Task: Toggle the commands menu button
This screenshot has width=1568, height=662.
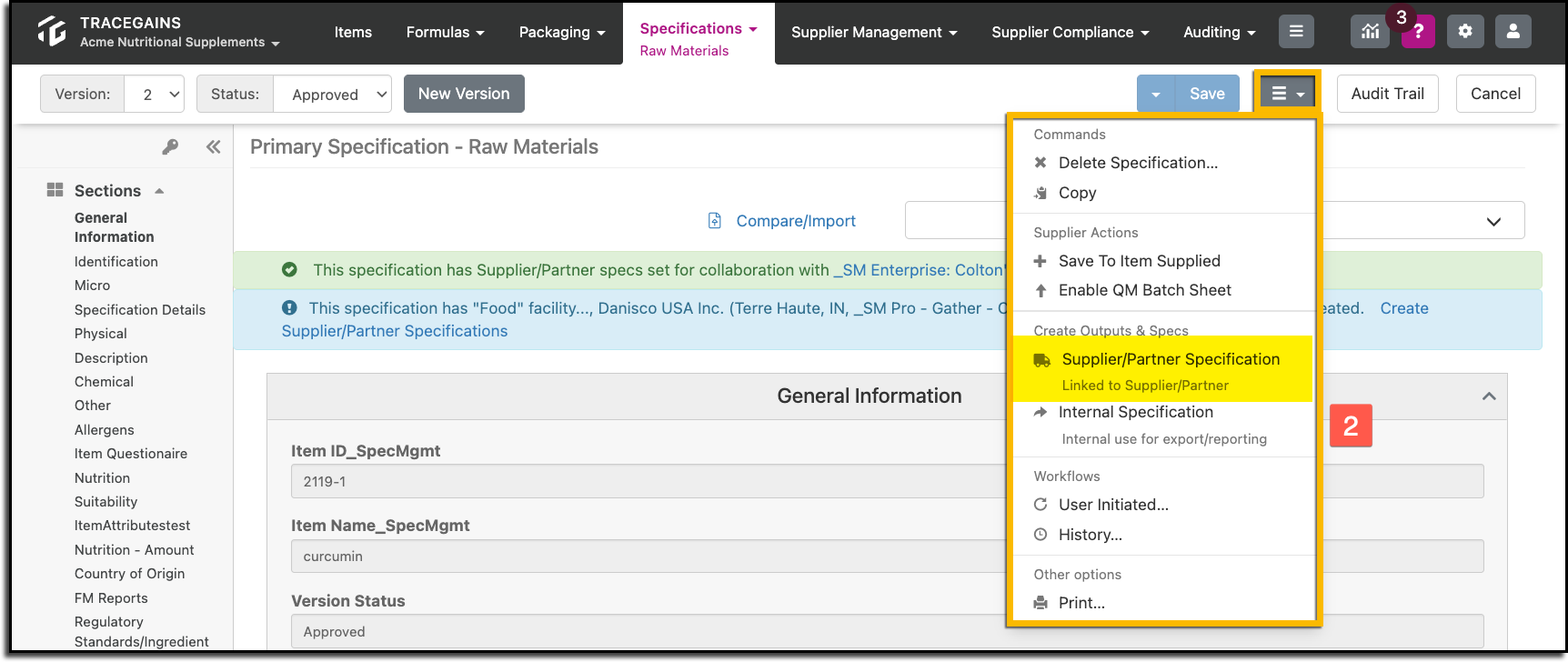Action: [x=1288, y=94]
